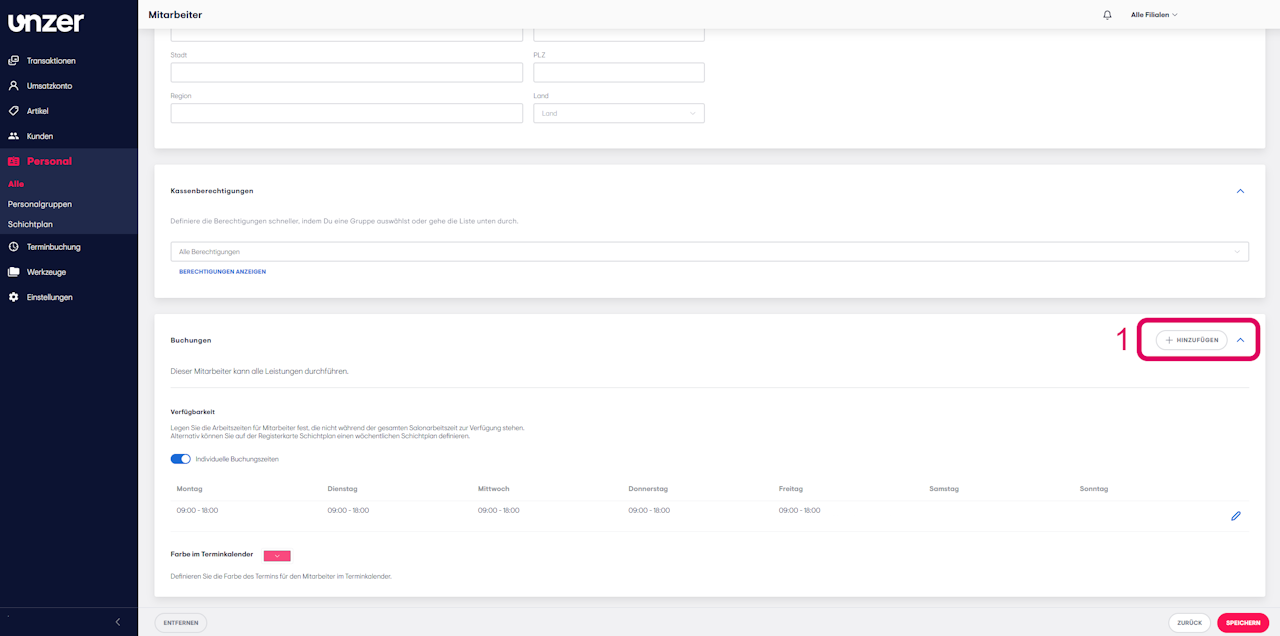Collapse sidebar with bottom arrow

pos(117,622)
